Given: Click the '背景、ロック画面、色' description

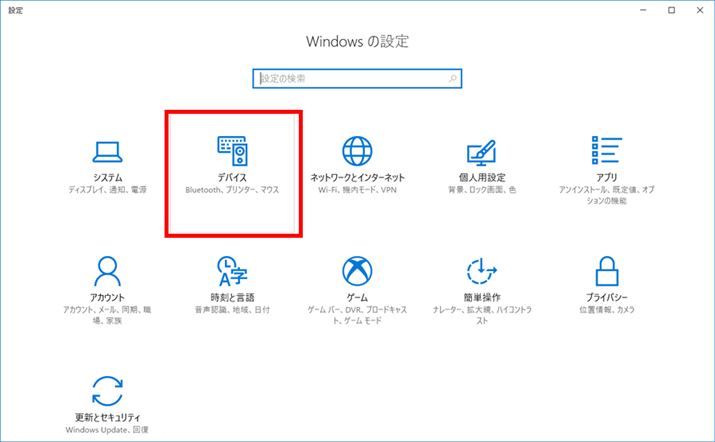Looking at the screenshot, I should click(x=482, y=190).
